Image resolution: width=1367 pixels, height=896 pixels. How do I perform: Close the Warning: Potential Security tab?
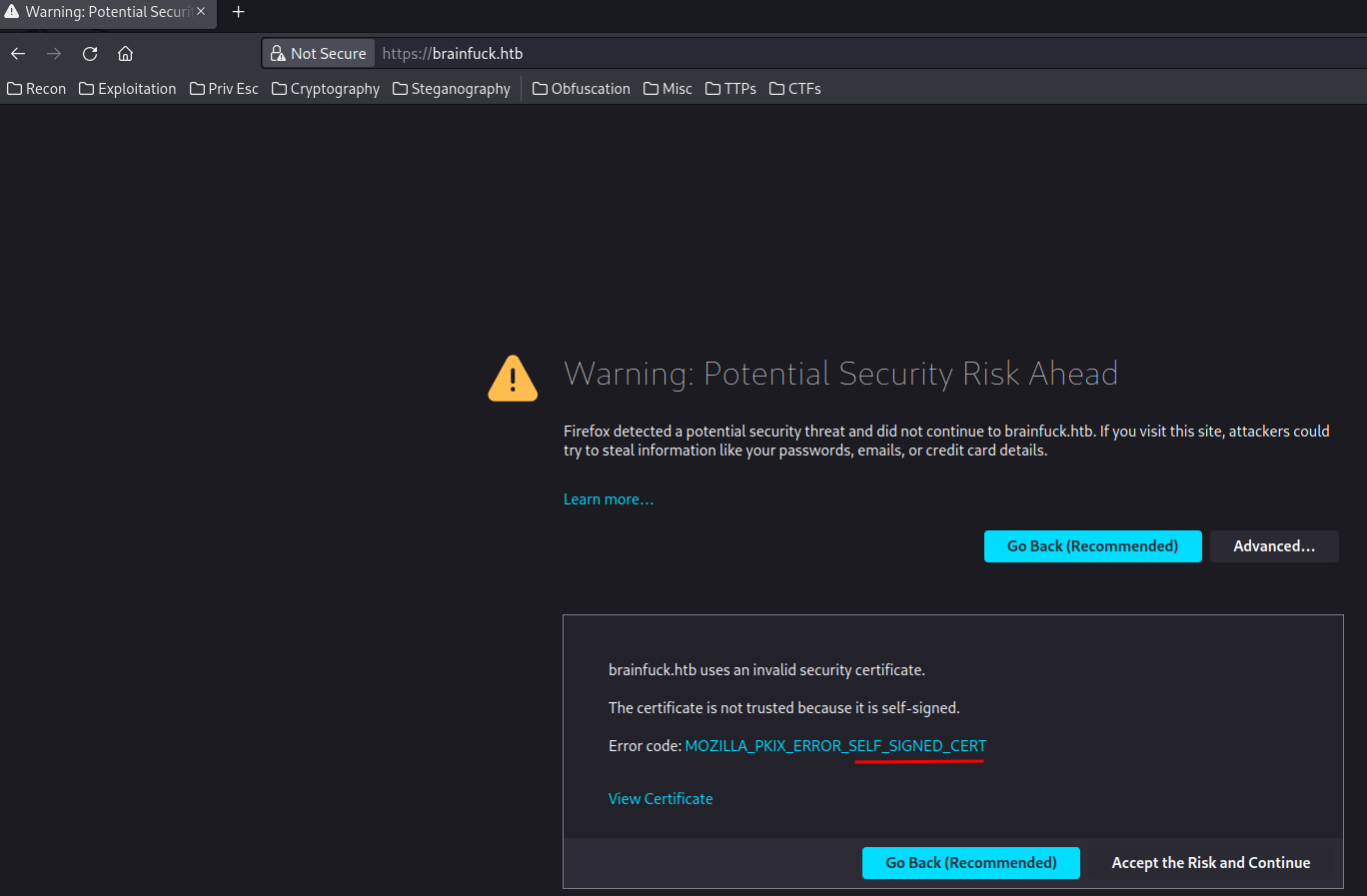201,12
